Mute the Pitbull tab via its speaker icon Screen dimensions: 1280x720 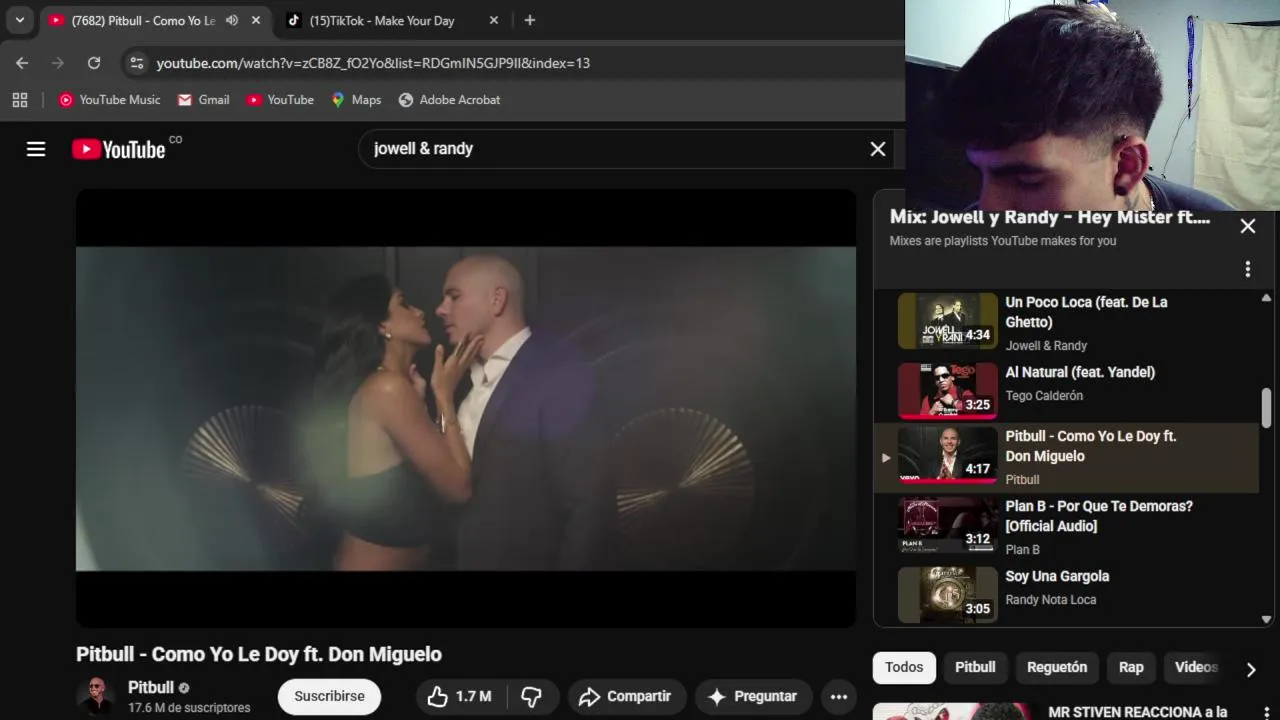232,20
